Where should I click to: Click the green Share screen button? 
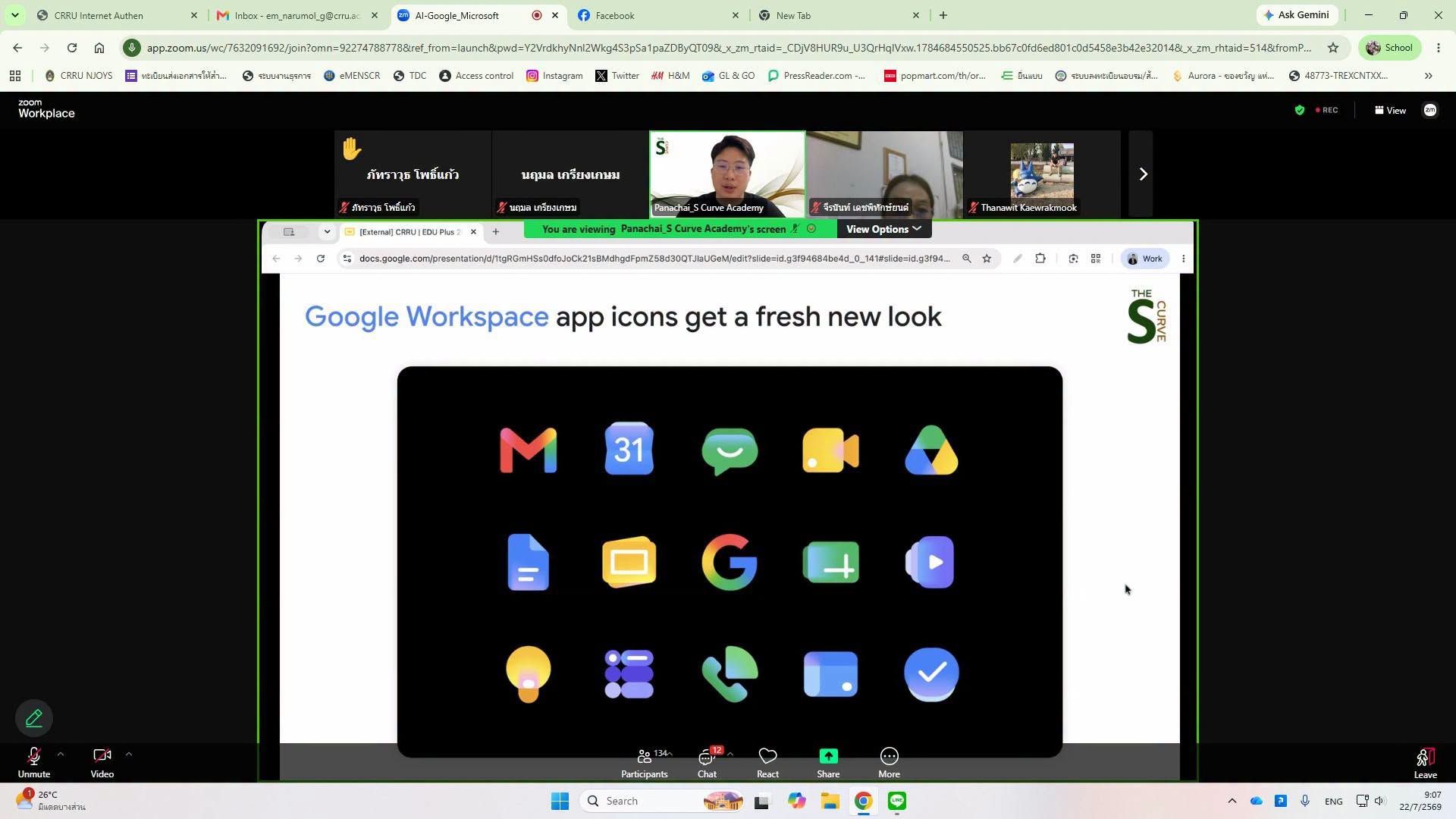pos(828,763)
